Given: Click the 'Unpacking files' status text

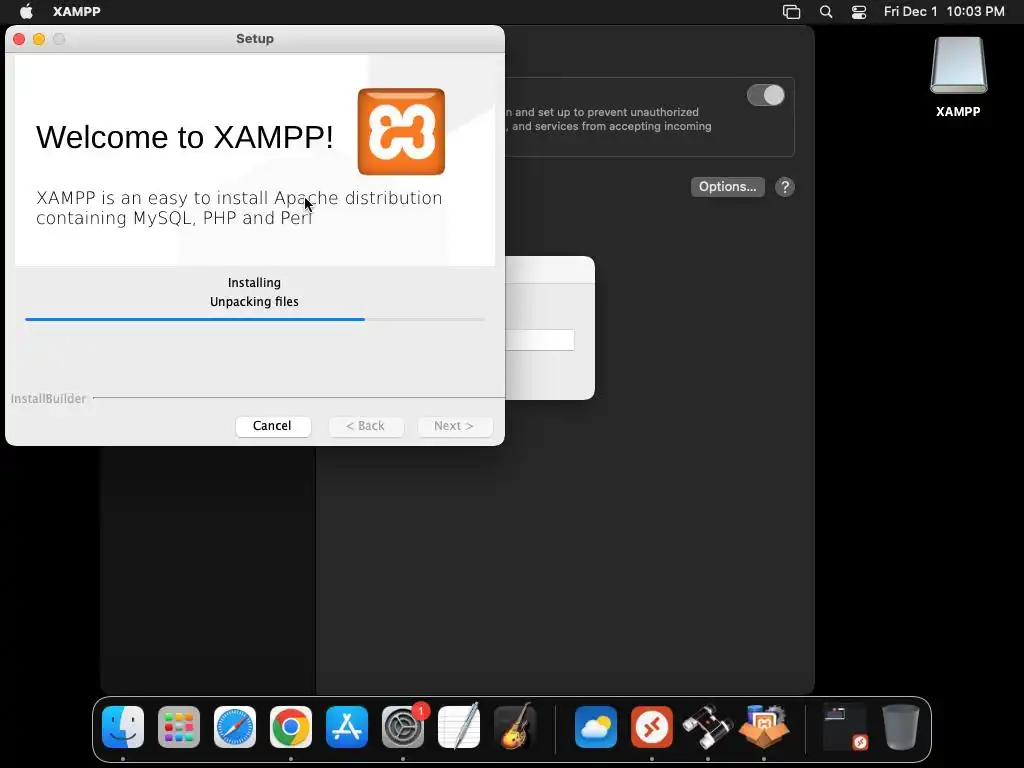Looking at the screenshot, I should (254, 302).
